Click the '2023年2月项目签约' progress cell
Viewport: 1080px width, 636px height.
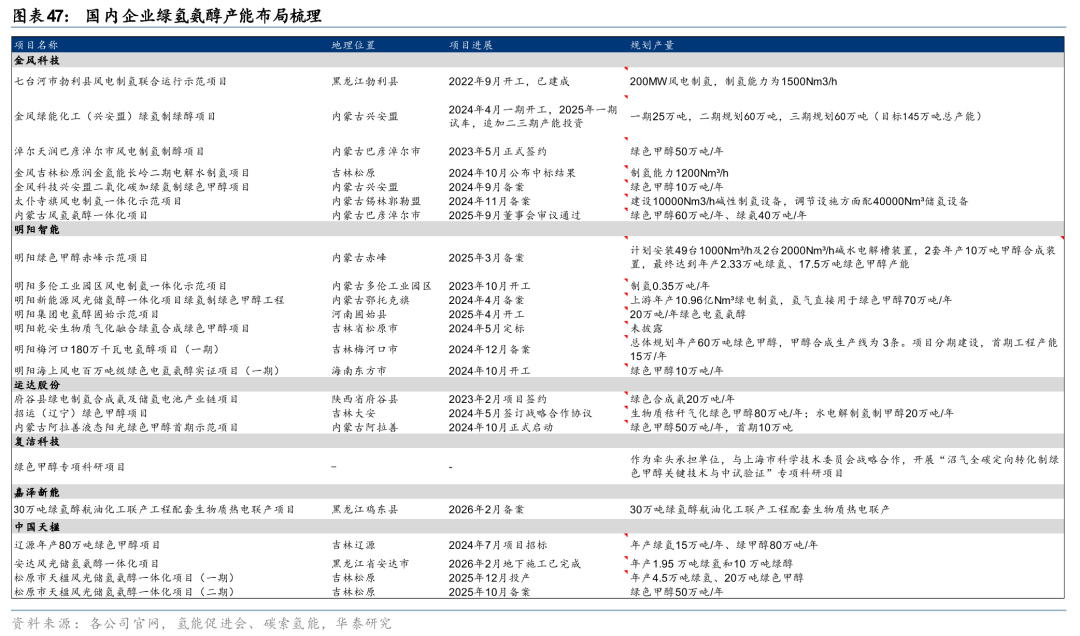(x=497, y=399)
